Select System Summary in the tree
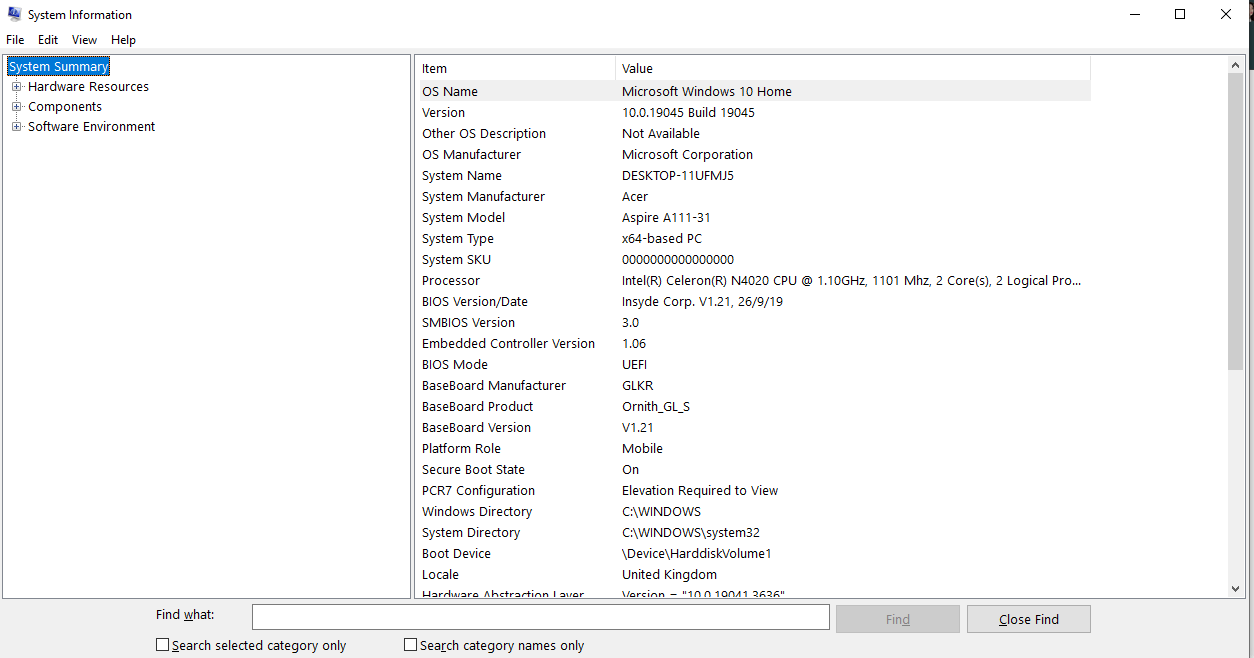The height and width of the screenshot is (658, 1254). pyautogui.click(x=59, y=67)
